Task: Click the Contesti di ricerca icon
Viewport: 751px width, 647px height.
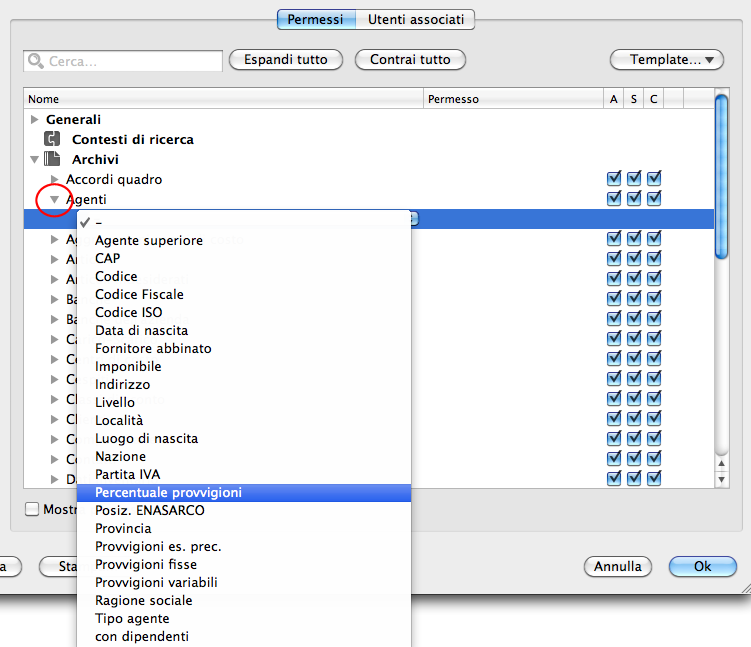Action: pyautogui.click(x=52, y=140)
